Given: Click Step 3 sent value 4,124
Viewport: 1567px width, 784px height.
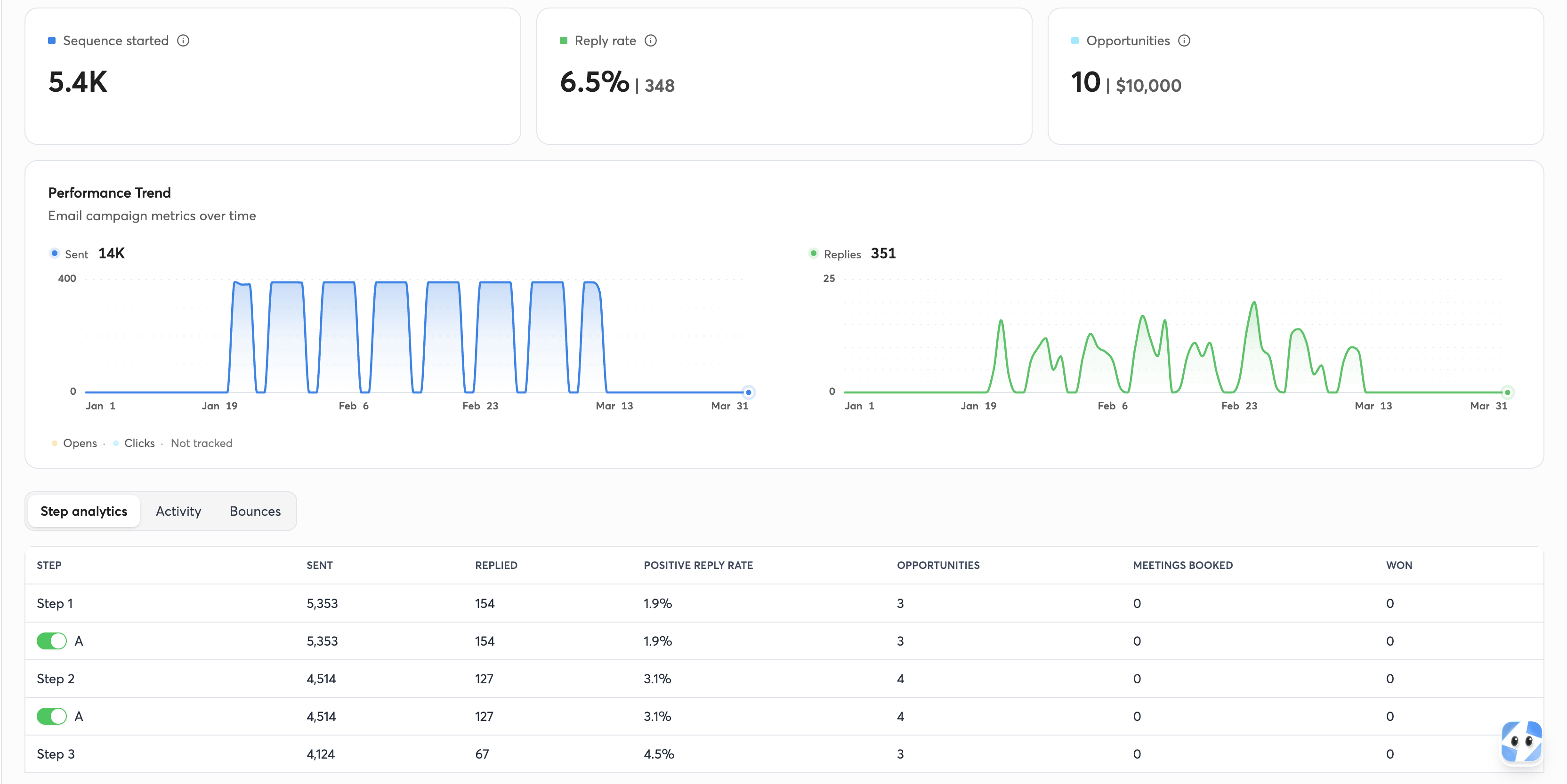Looking at the screenshot, I should pos(321,754).
